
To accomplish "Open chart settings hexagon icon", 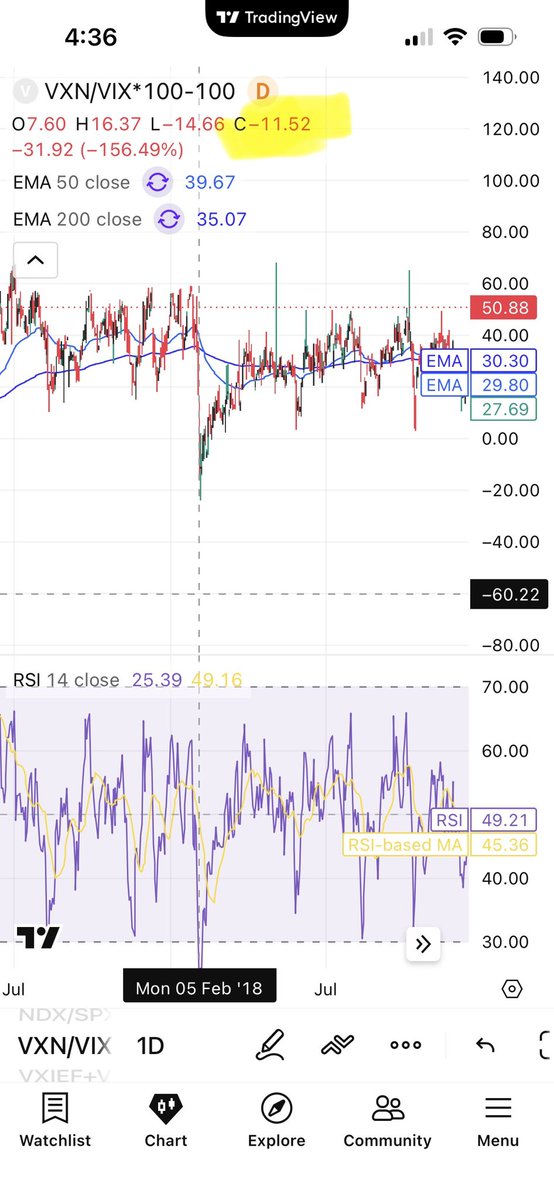I will coord(512,990).
